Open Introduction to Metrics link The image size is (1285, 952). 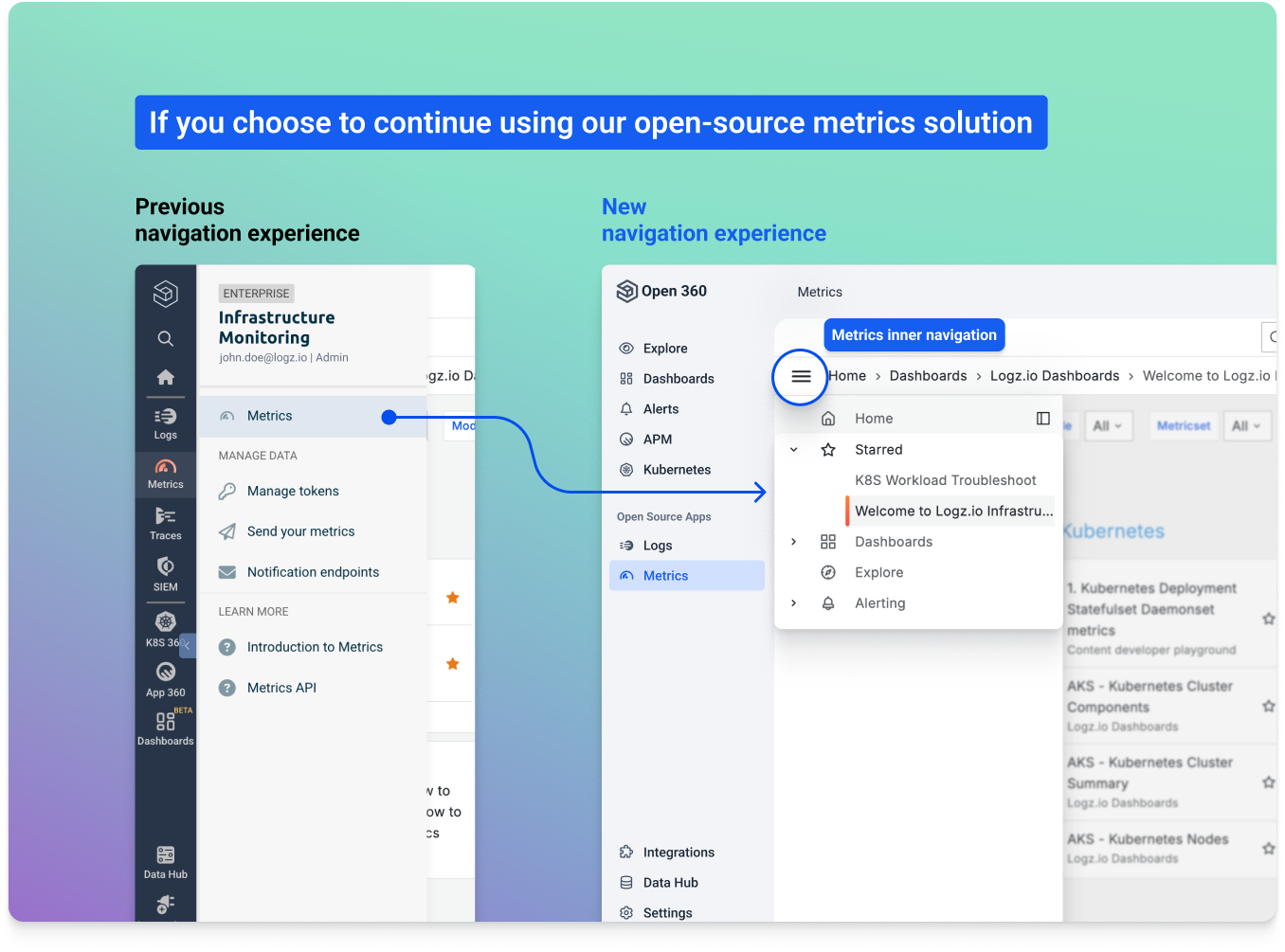315,647
